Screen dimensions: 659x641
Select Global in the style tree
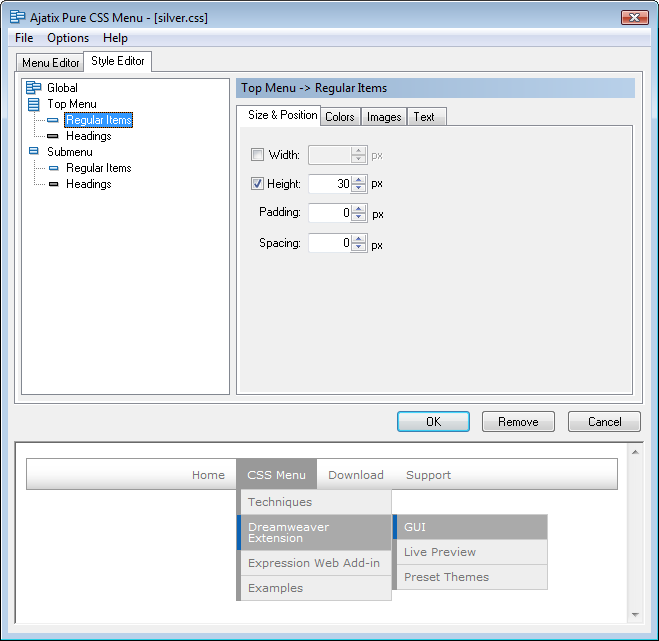62,88
